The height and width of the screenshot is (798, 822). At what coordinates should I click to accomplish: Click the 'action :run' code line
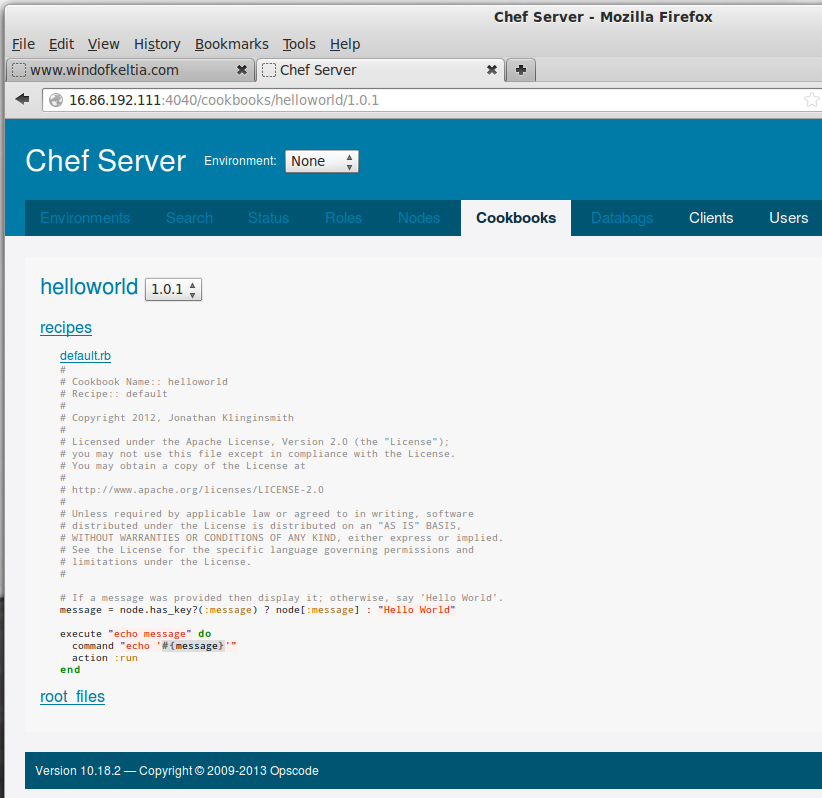pyautogui.click(x=105, y=658)
